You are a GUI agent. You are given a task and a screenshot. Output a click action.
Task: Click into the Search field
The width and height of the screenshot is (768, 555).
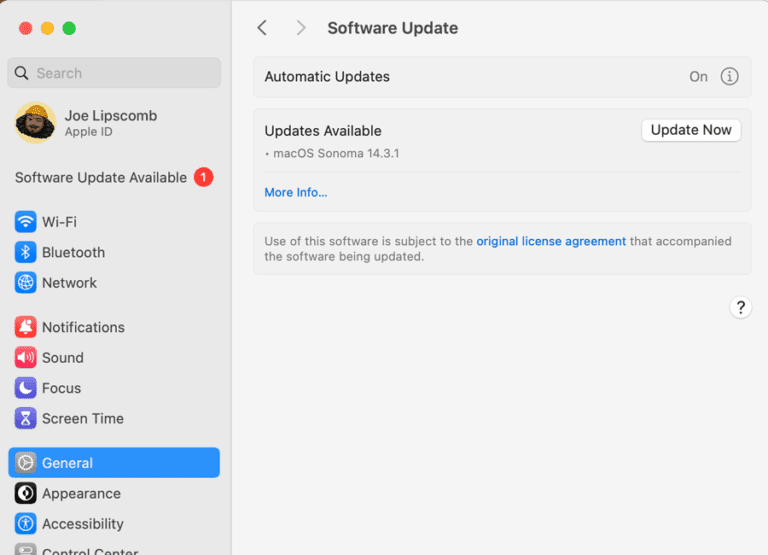pyautogui.click(x=114, y=73)
